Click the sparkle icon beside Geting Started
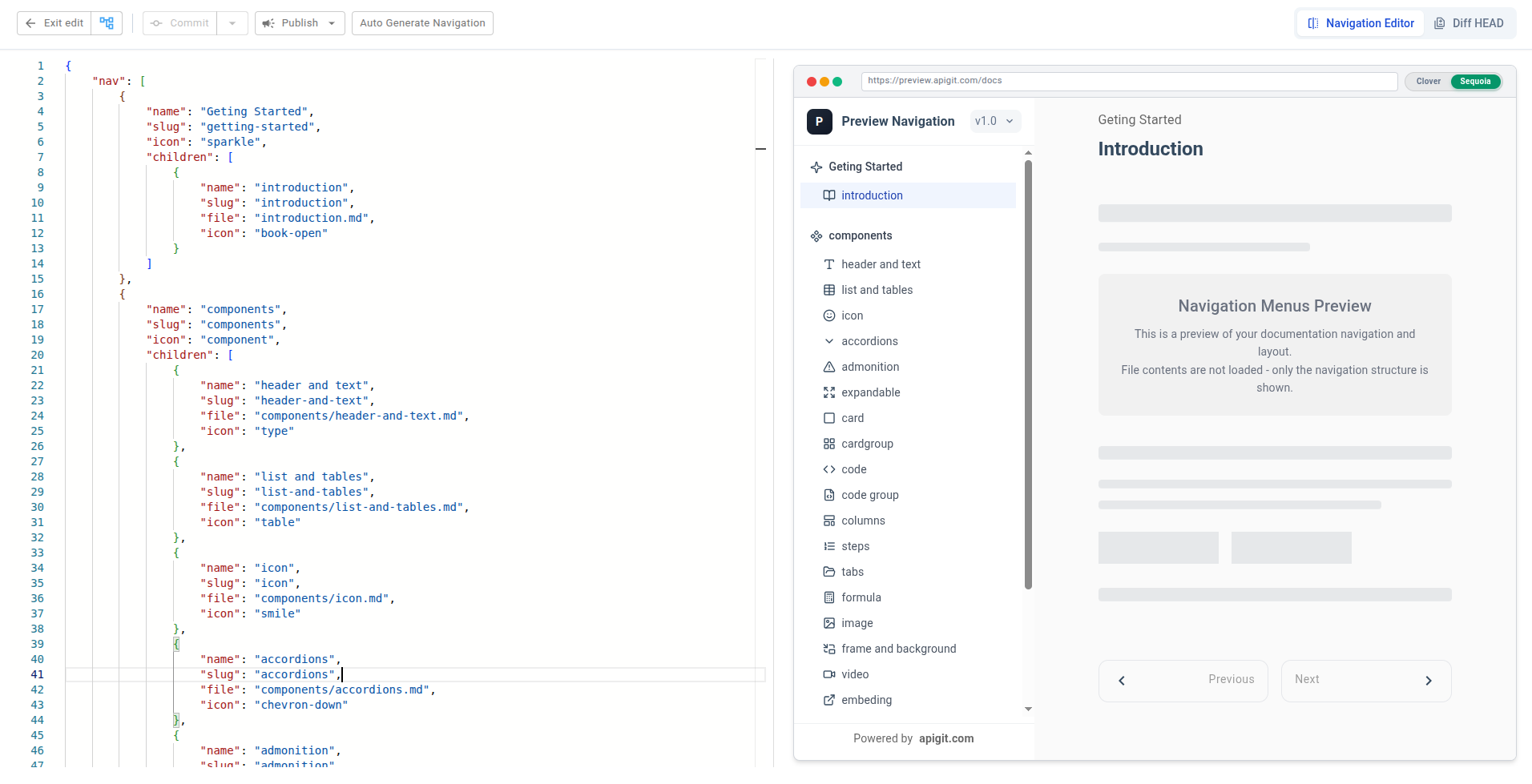1532x784 pixels. pyautogui.click(x=816, y=167)
